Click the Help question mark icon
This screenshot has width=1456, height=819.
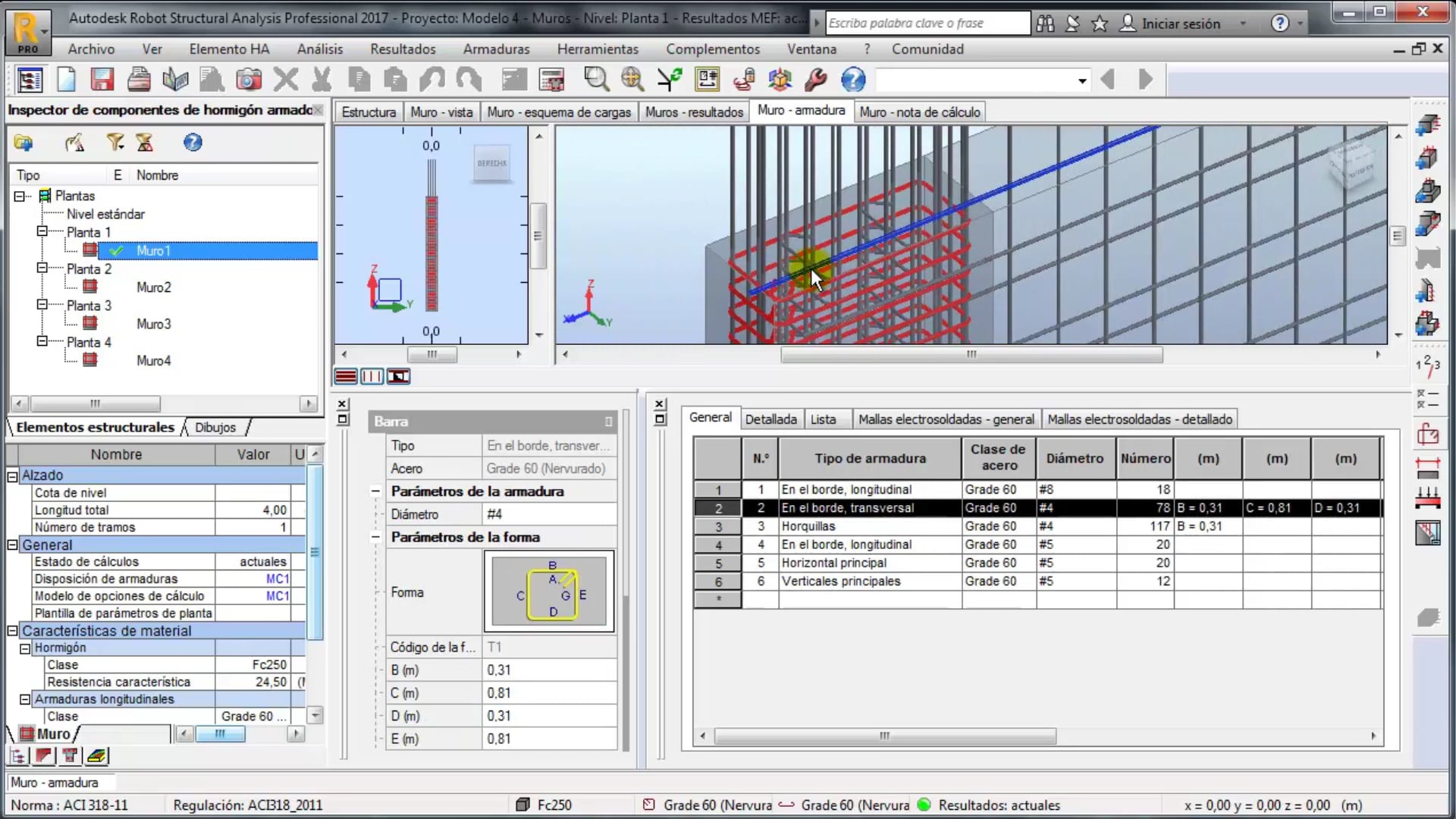(x=853, y=79)
